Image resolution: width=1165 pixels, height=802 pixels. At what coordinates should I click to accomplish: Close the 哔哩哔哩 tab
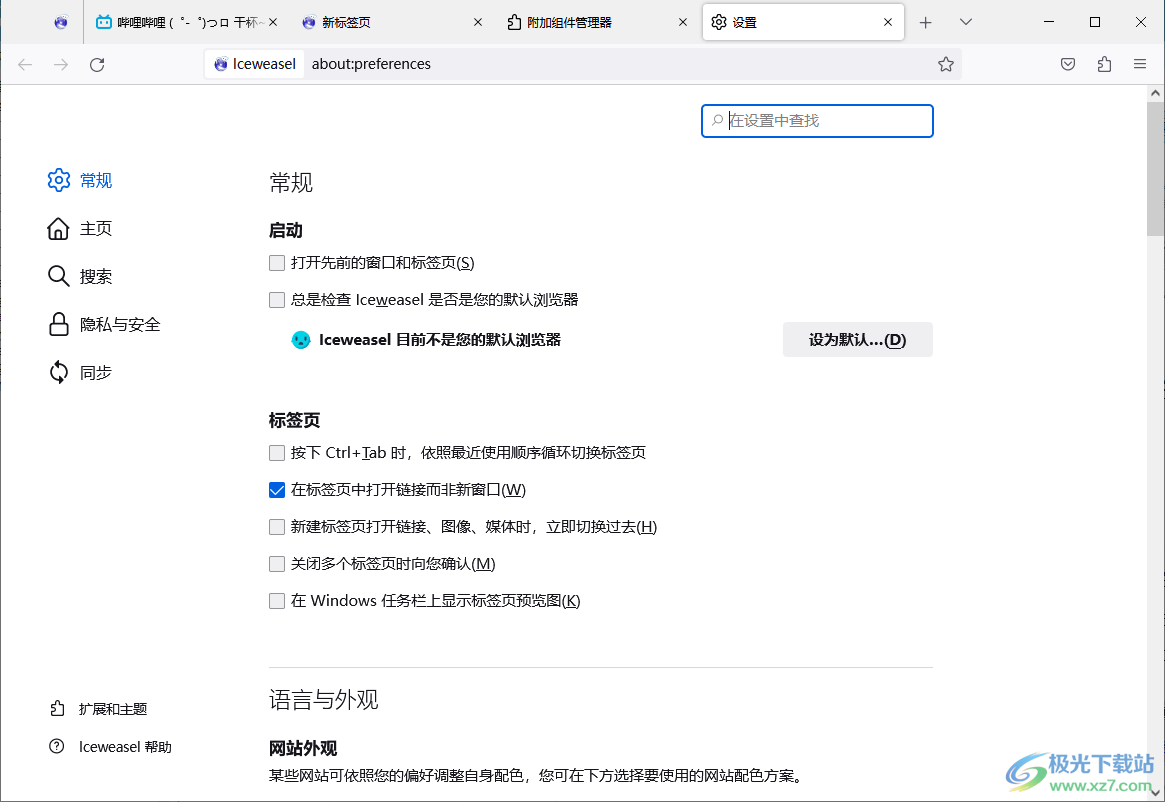[273, 22]
